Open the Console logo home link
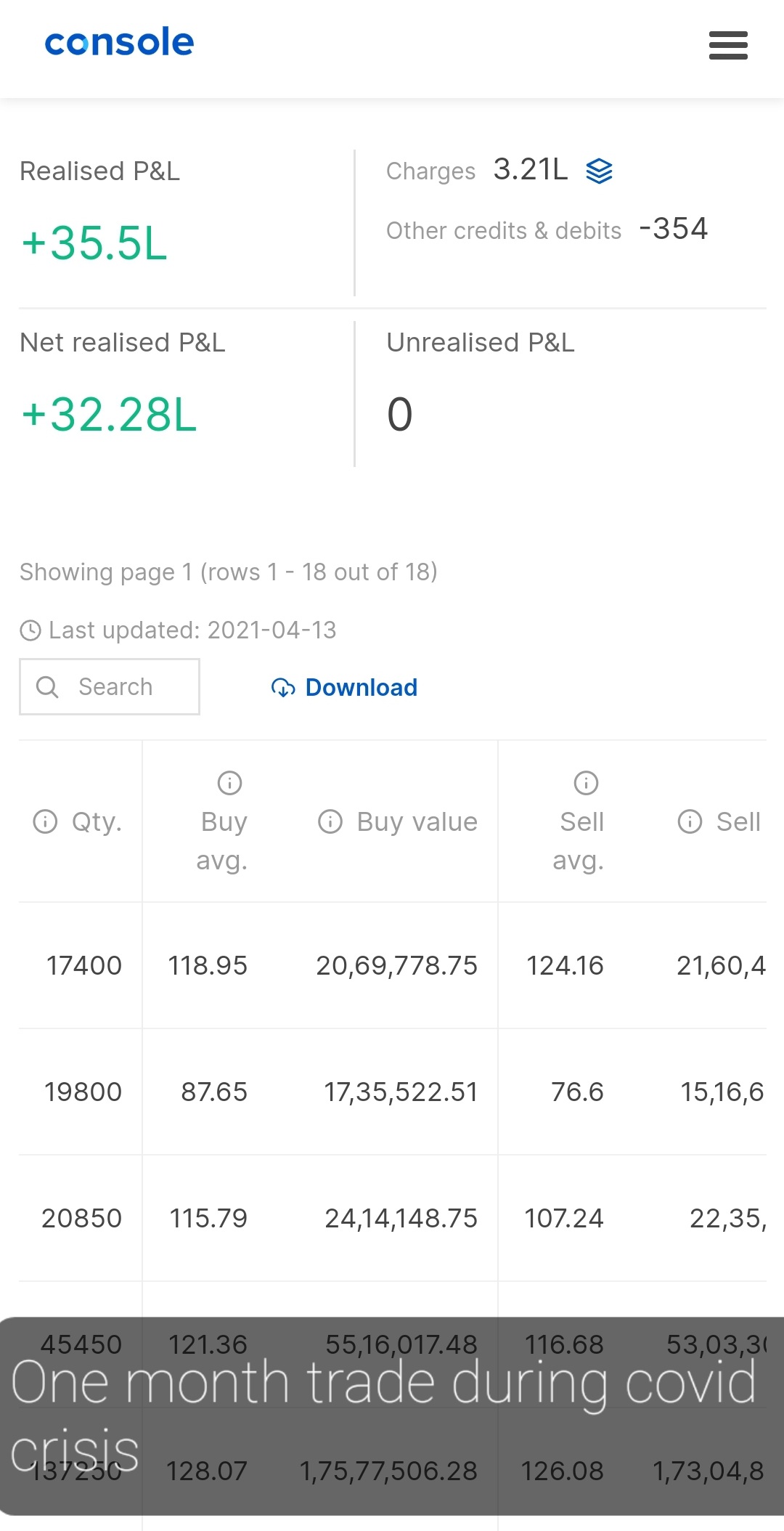Viewport: 784px width, 1531px height. click(x=120, y=42)
